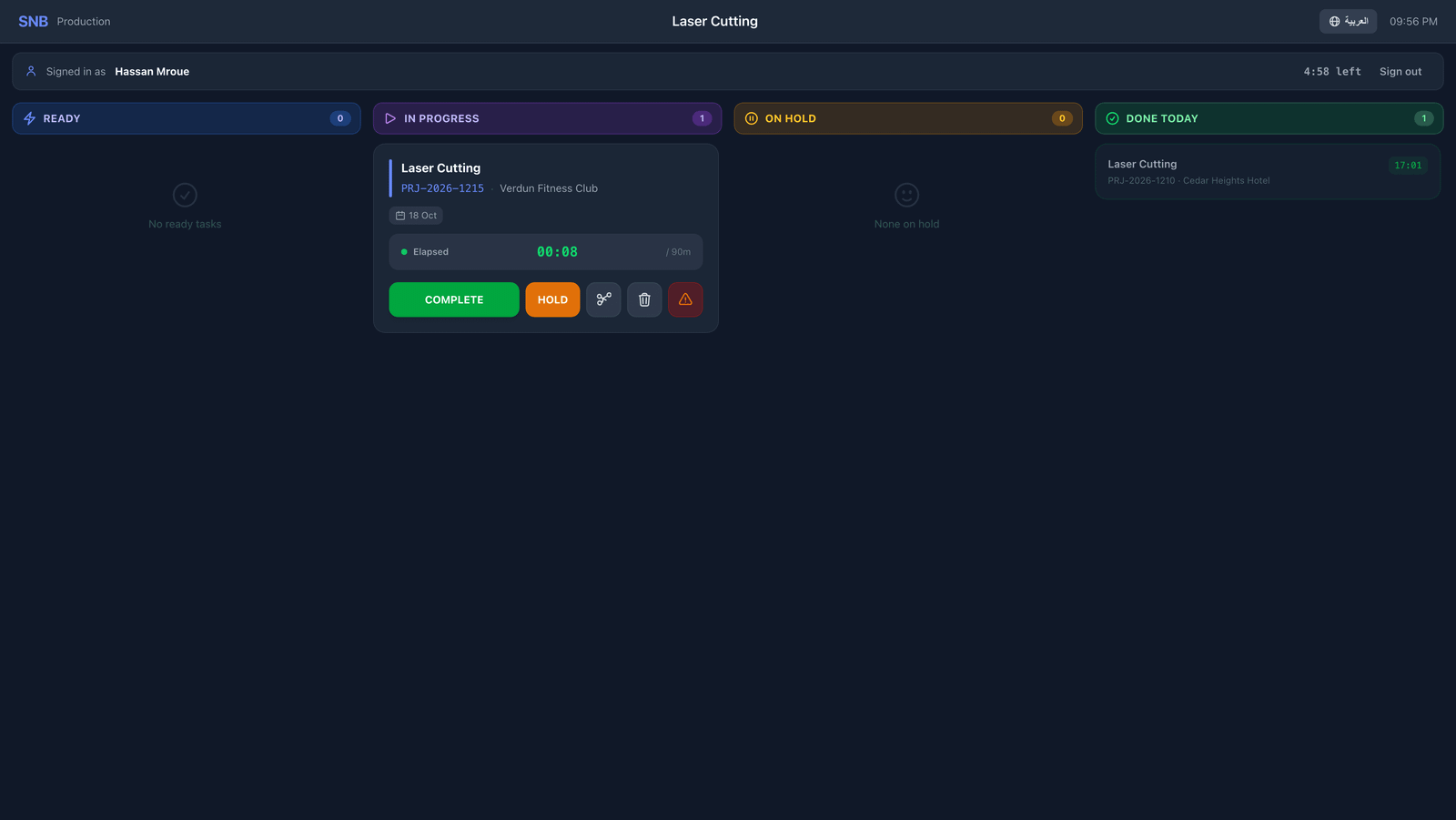Click the '09:56 PM' clock
The width and height of the screenshot is (1456, 820).
pos(1413,21)
